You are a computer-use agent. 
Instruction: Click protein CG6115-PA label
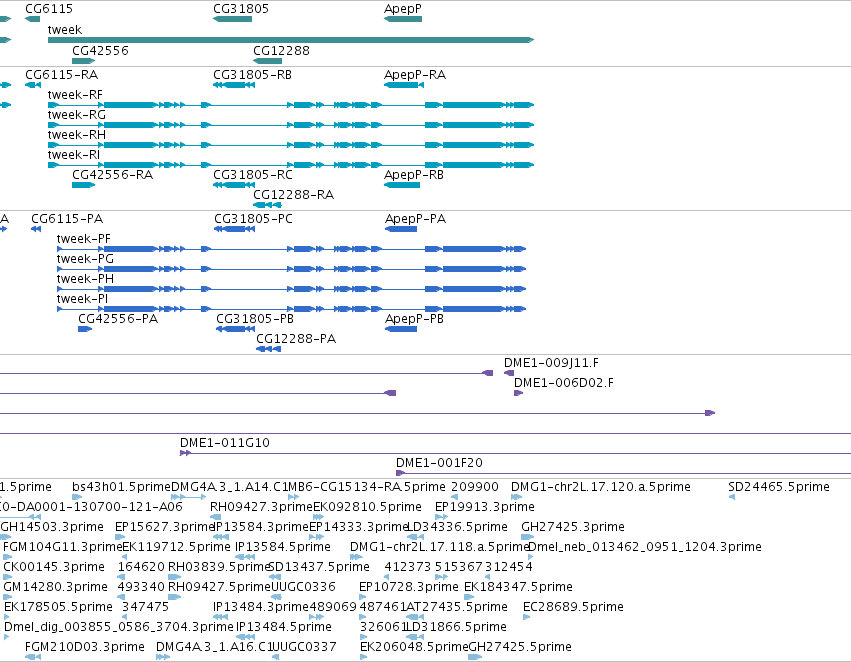[67, 219]
